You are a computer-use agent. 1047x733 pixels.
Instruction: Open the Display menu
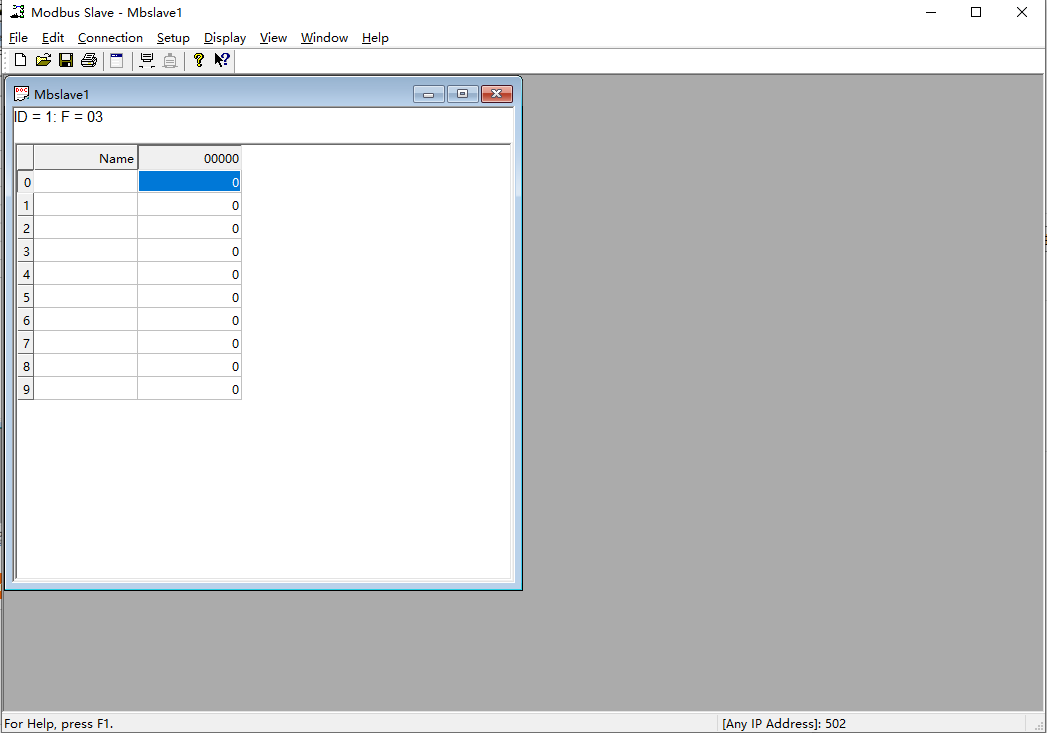pyautogui.click(x=225, y=38)
